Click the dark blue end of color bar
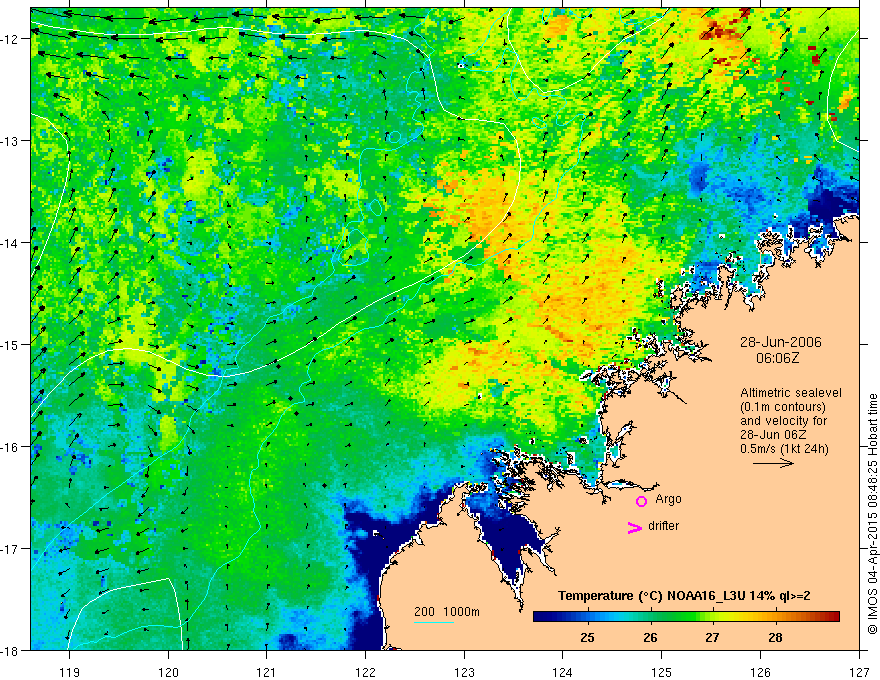The width and height of the screenshot is (880, 680). [541, 616]
